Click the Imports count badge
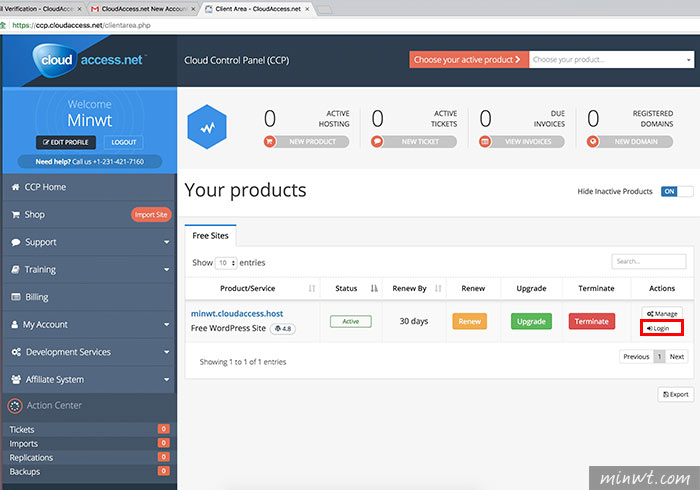Image resolution: width=700 pixels, height=490 pixels. pos(163,443)
